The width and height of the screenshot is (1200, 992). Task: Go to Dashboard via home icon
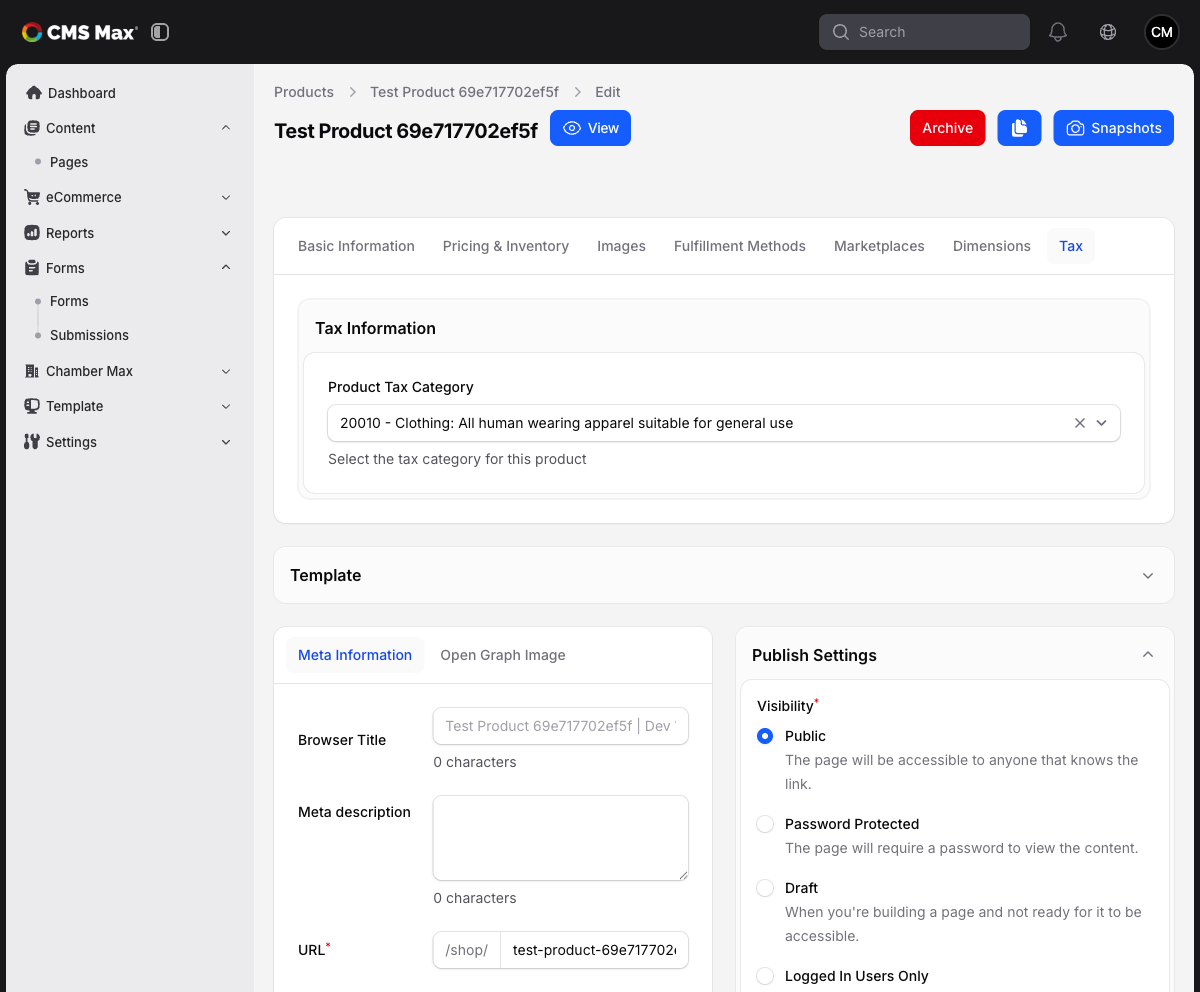(34, 93)
